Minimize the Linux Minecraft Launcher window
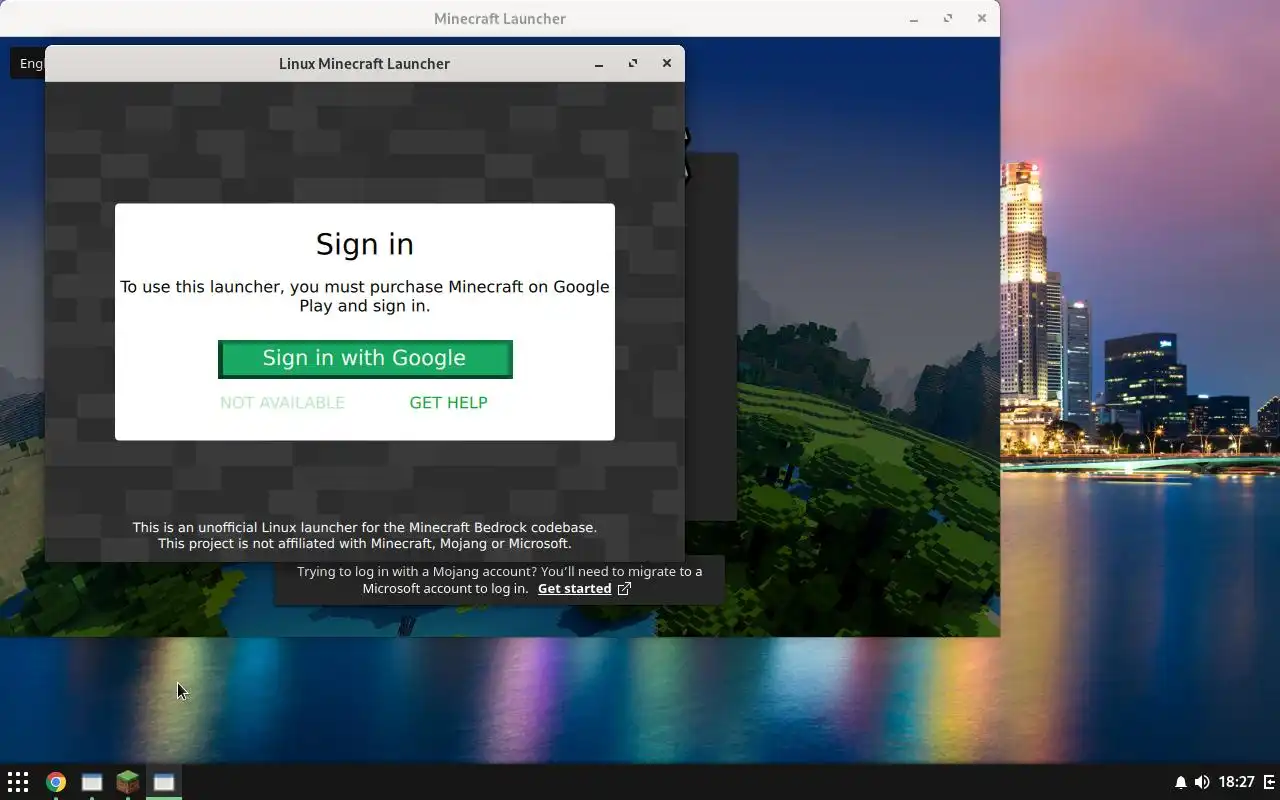Screen dimensions: 1280x800 point(599,64)
